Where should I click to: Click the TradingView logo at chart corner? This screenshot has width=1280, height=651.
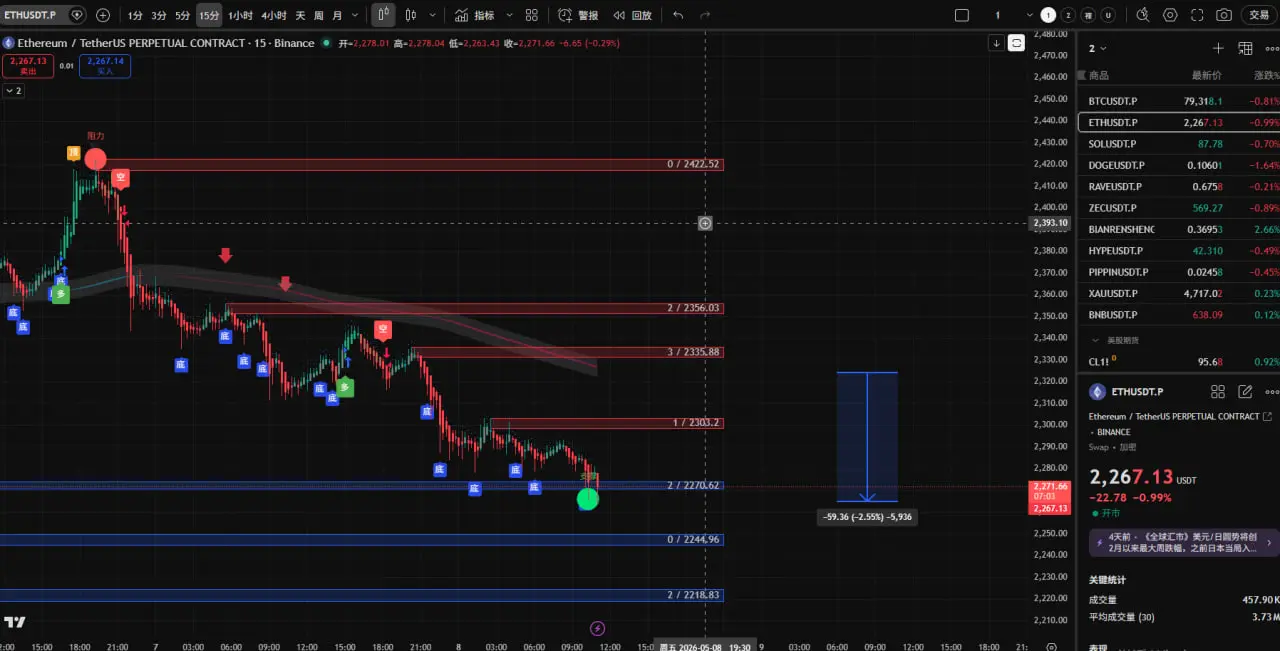pos(14,622)
